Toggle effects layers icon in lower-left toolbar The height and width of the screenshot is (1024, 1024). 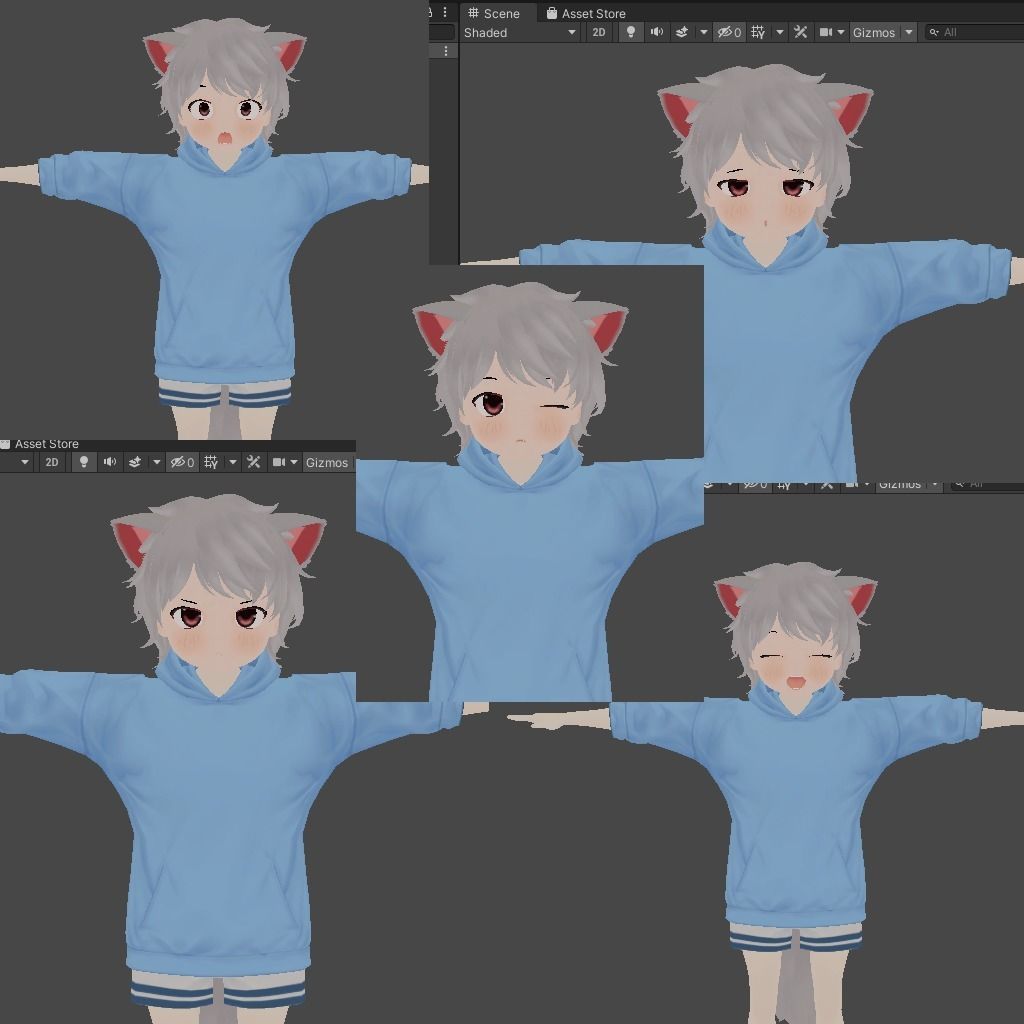tap(135, 462)
